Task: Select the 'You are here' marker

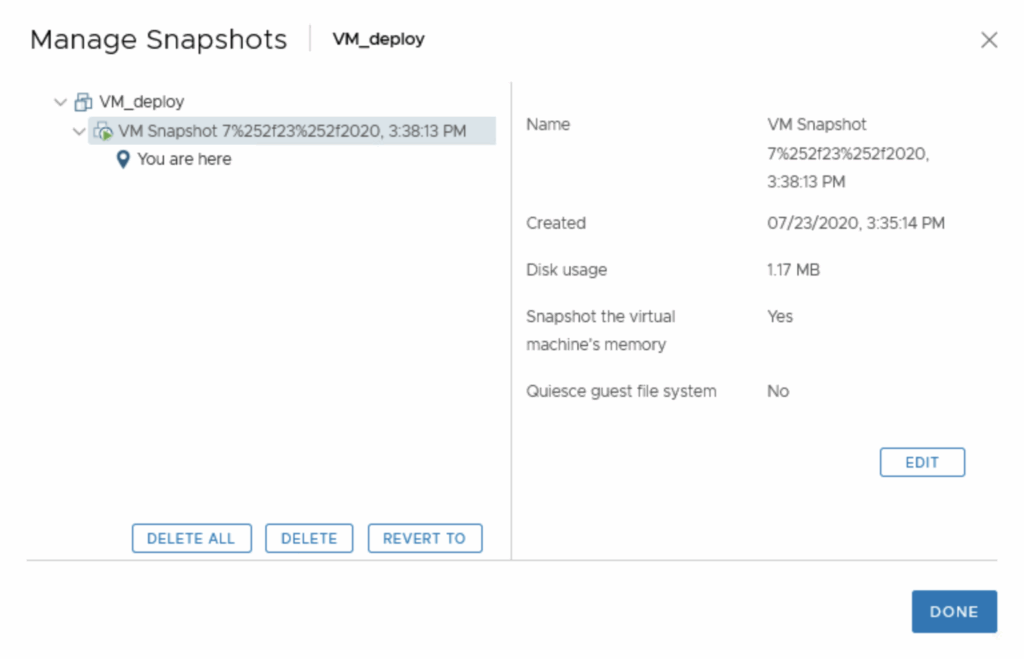Action: [x=185, y=158]
